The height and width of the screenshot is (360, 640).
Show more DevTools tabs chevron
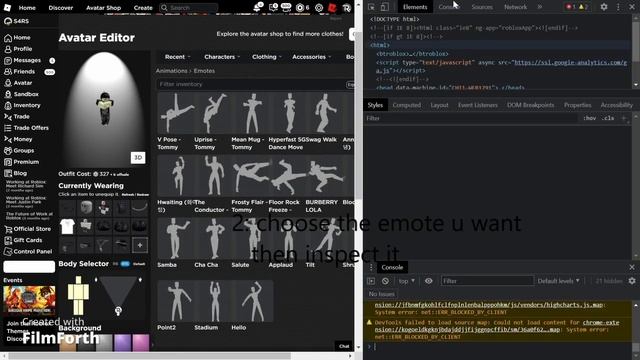(x=540, y=7)
